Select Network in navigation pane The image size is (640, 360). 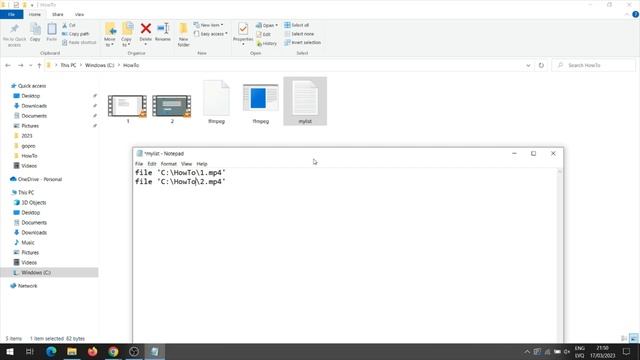27,286
